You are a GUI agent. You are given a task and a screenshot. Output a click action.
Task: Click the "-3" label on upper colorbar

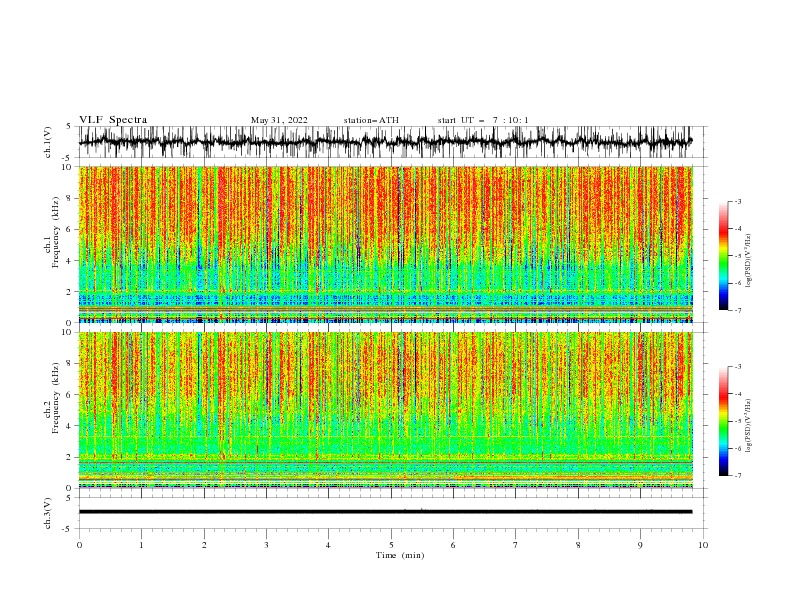[738, 201]
